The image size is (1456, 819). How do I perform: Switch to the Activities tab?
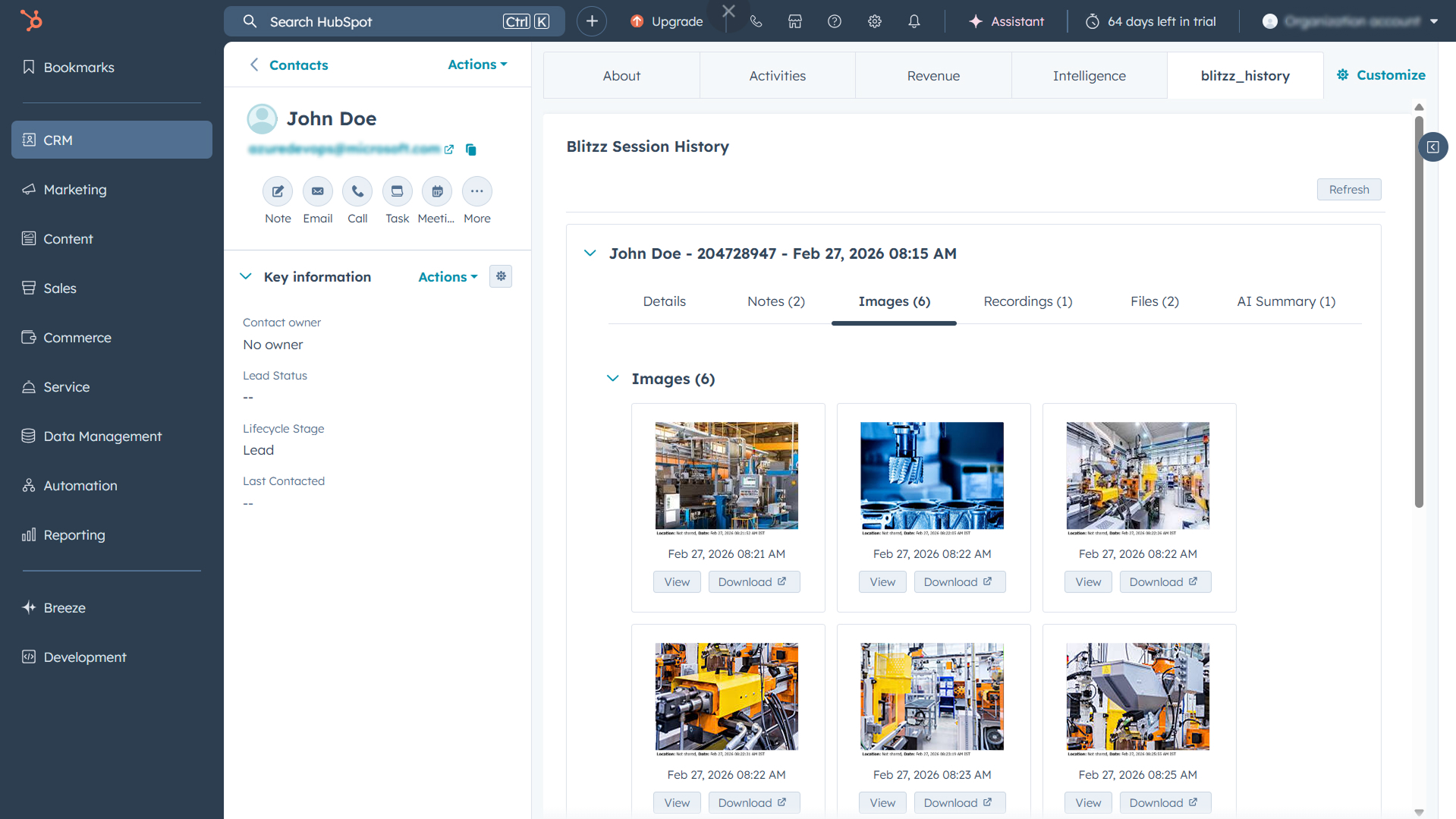(x=777, y=76)
